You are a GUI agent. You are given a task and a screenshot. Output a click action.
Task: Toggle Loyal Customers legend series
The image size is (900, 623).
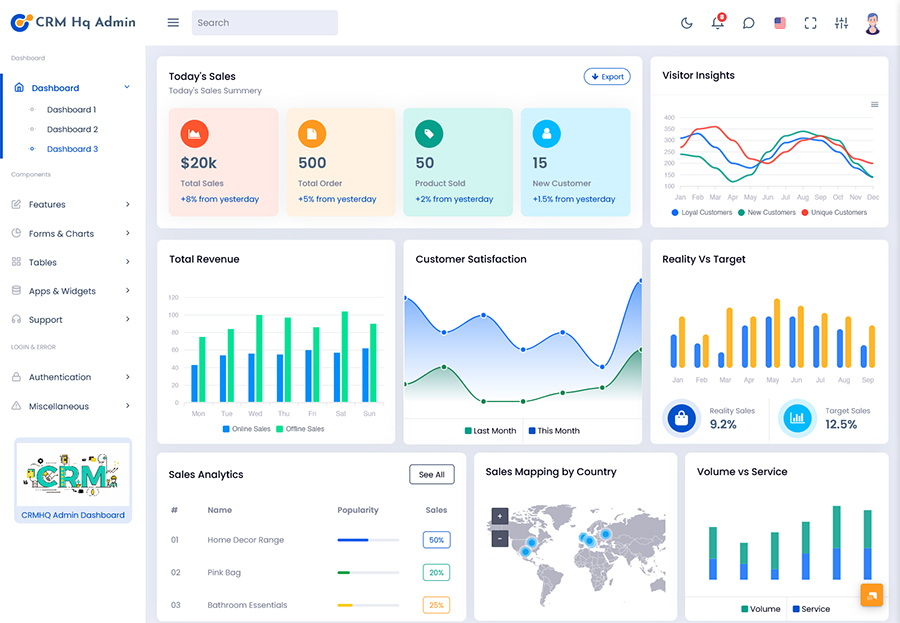coord(701,212)
